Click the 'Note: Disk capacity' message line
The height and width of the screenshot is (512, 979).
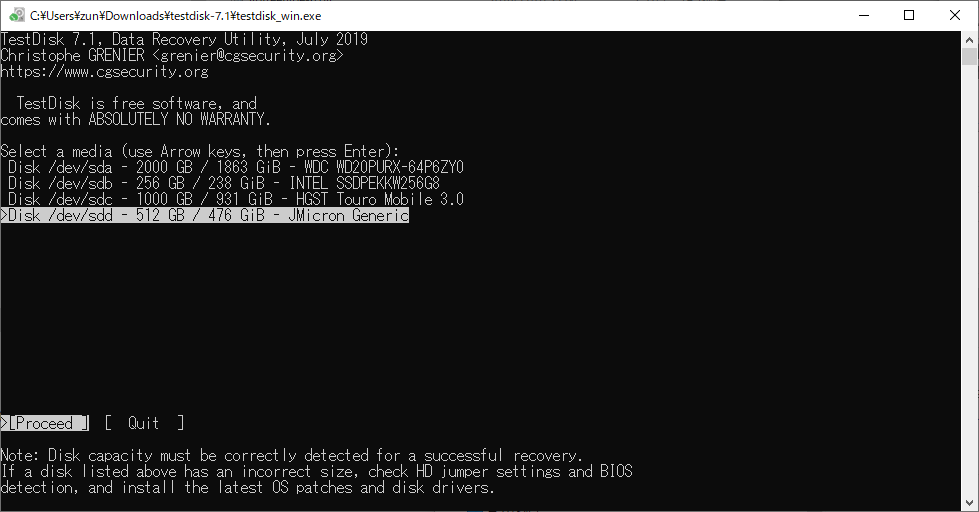click(x=292, y=455)
